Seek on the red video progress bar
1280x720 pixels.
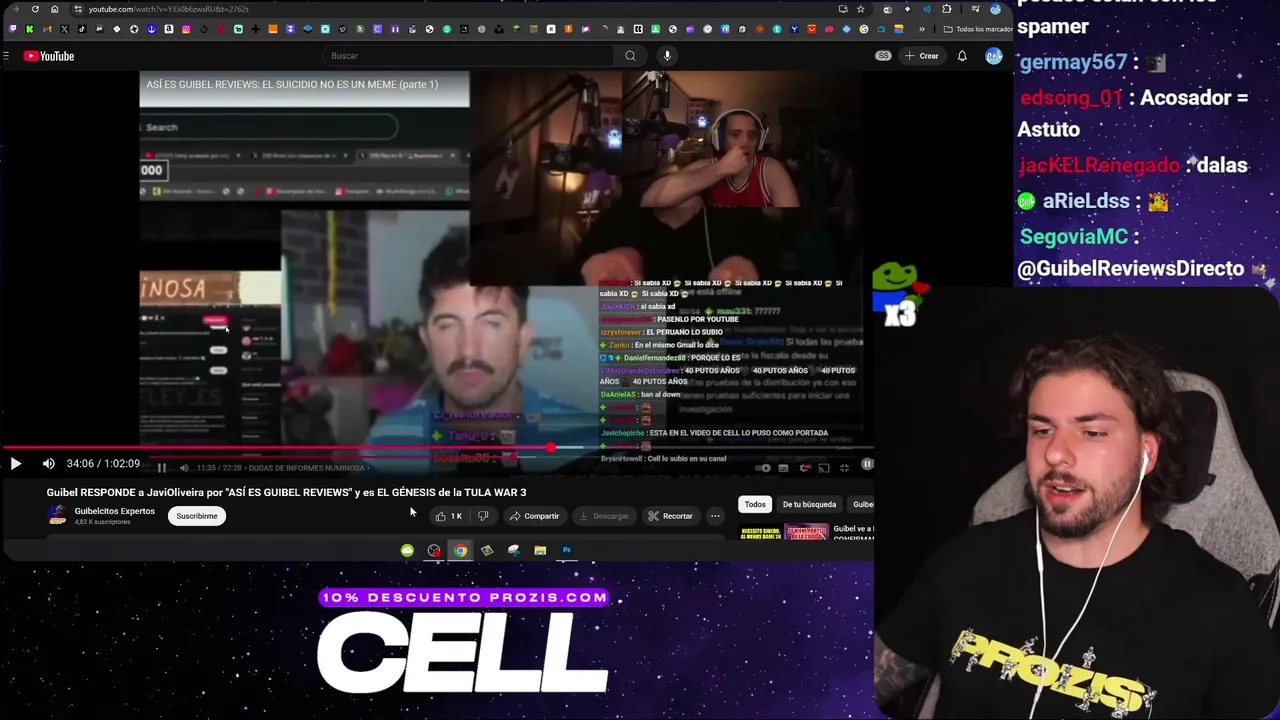(x=437, y=448)
